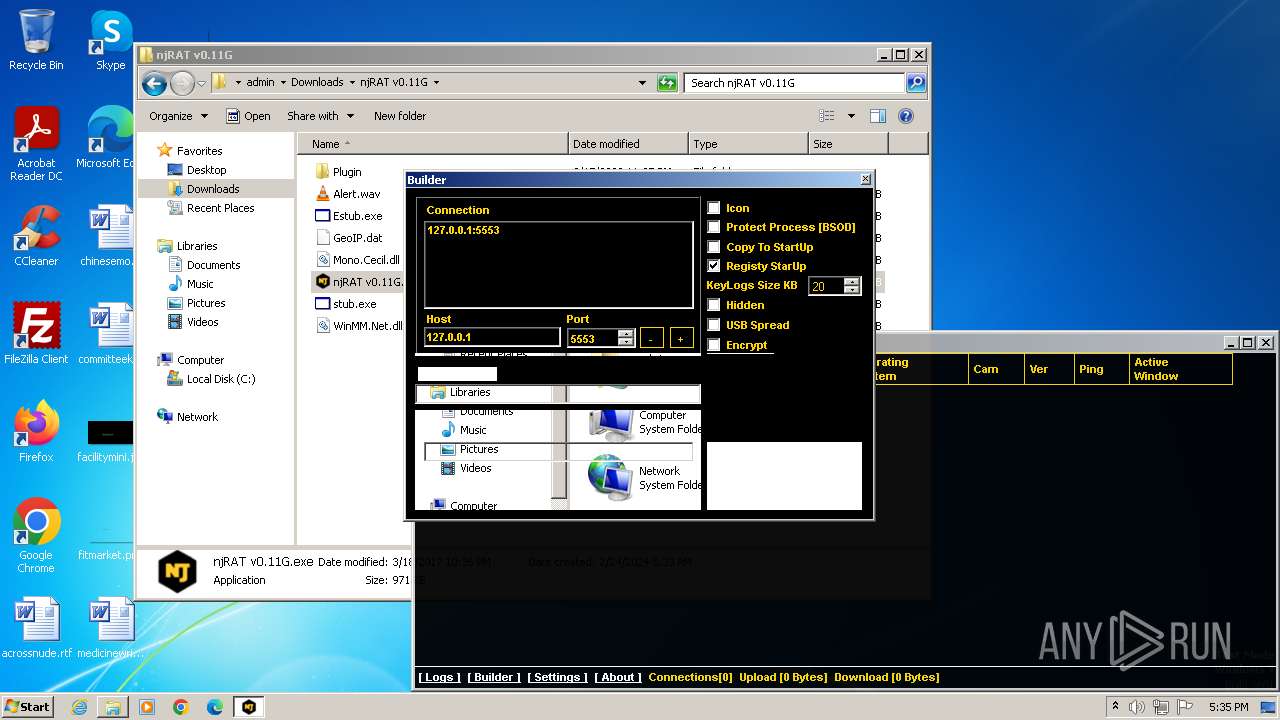The width and height of the screenshot is (1280, 720).
Task: Select the GeoIP.dat file
Action: pyautogui.click(x=356, y=238)
